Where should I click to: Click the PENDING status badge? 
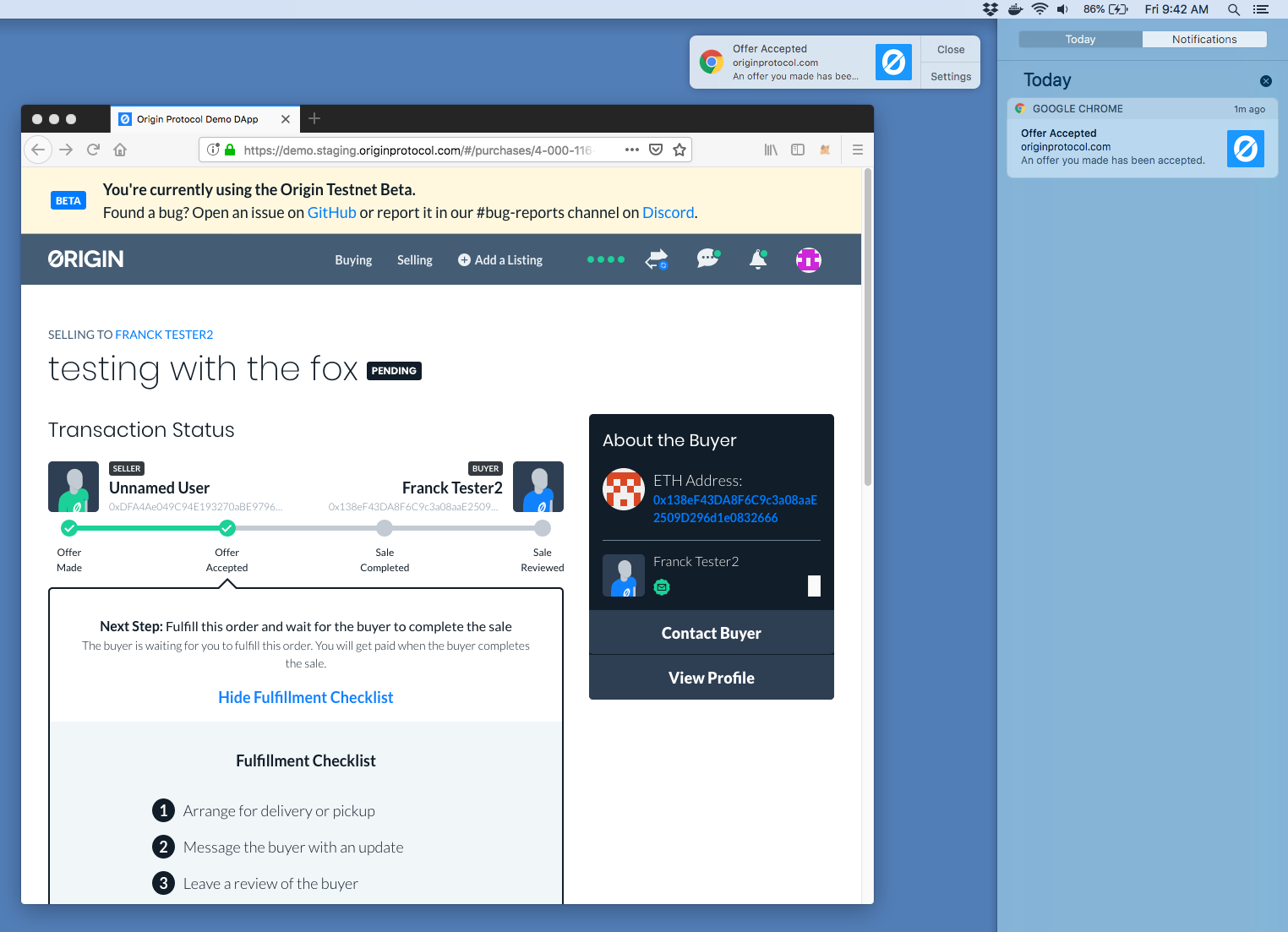click(x=394, y=371)
